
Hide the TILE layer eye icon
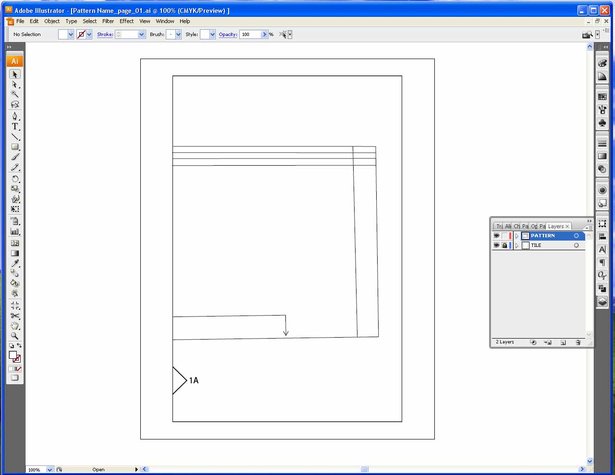497,245
